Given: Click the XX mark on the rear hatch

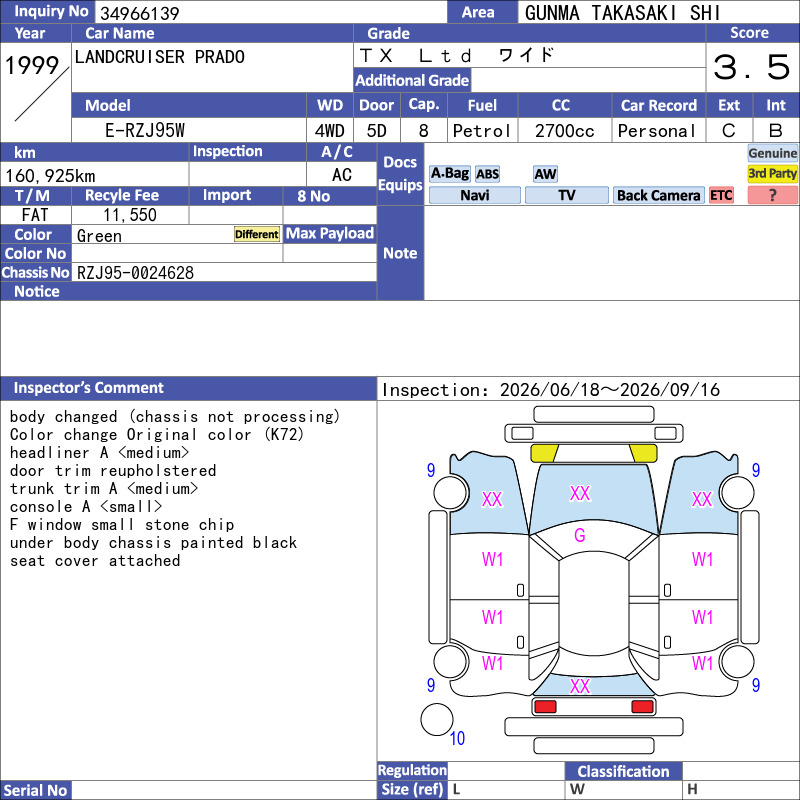Looking at the screenshot, I should (x=580, y=686).
